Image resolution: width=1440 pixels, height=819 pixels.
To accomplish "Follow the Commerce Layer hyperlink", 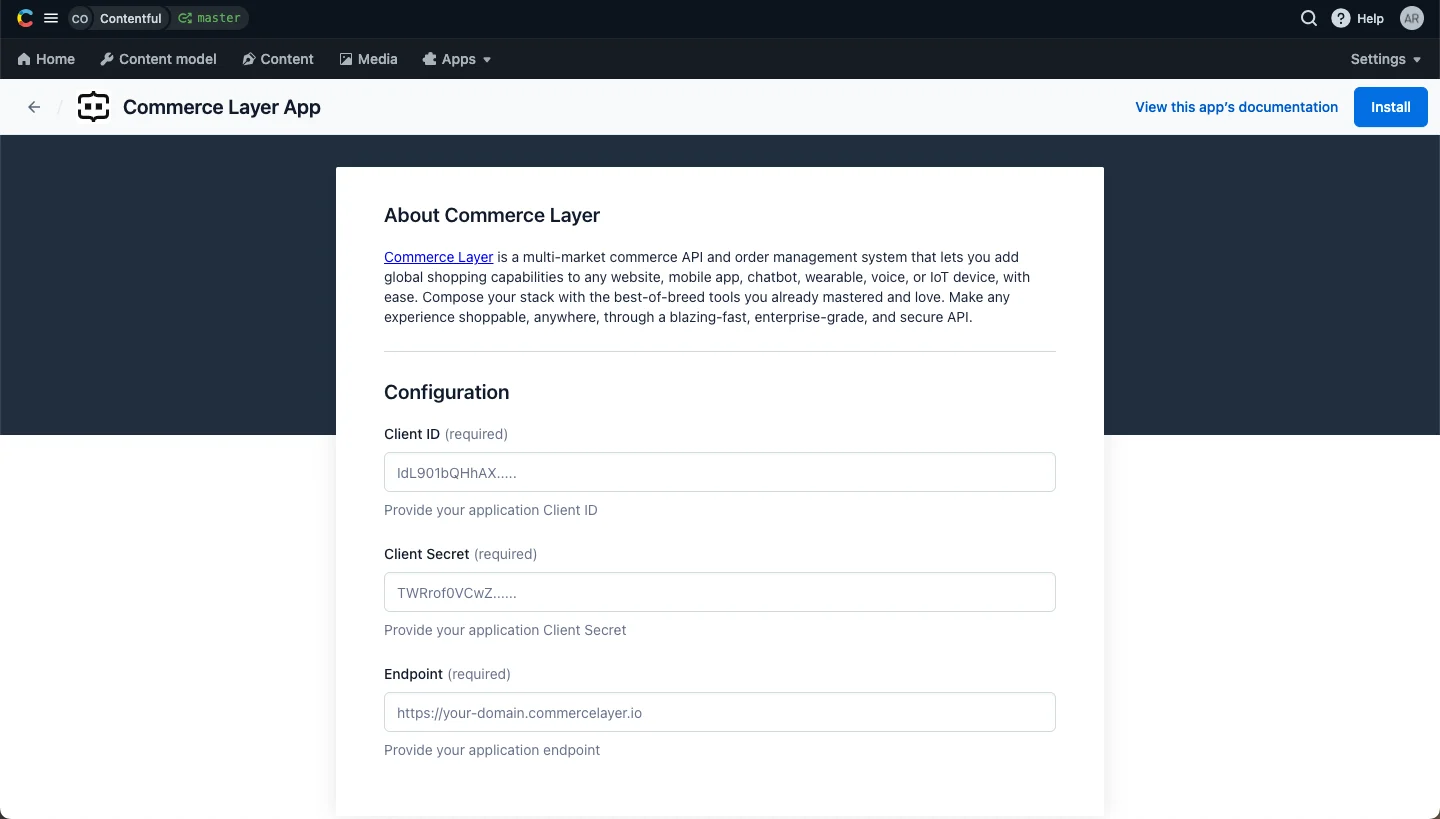I will click(438, 257).
